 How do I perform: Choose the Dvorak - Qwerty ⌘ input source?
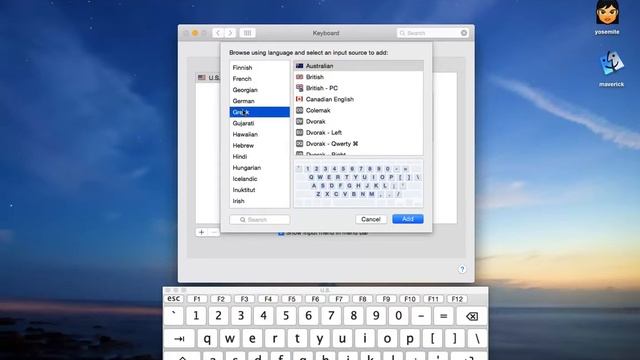pyautogui.click(x=358, y=144)
